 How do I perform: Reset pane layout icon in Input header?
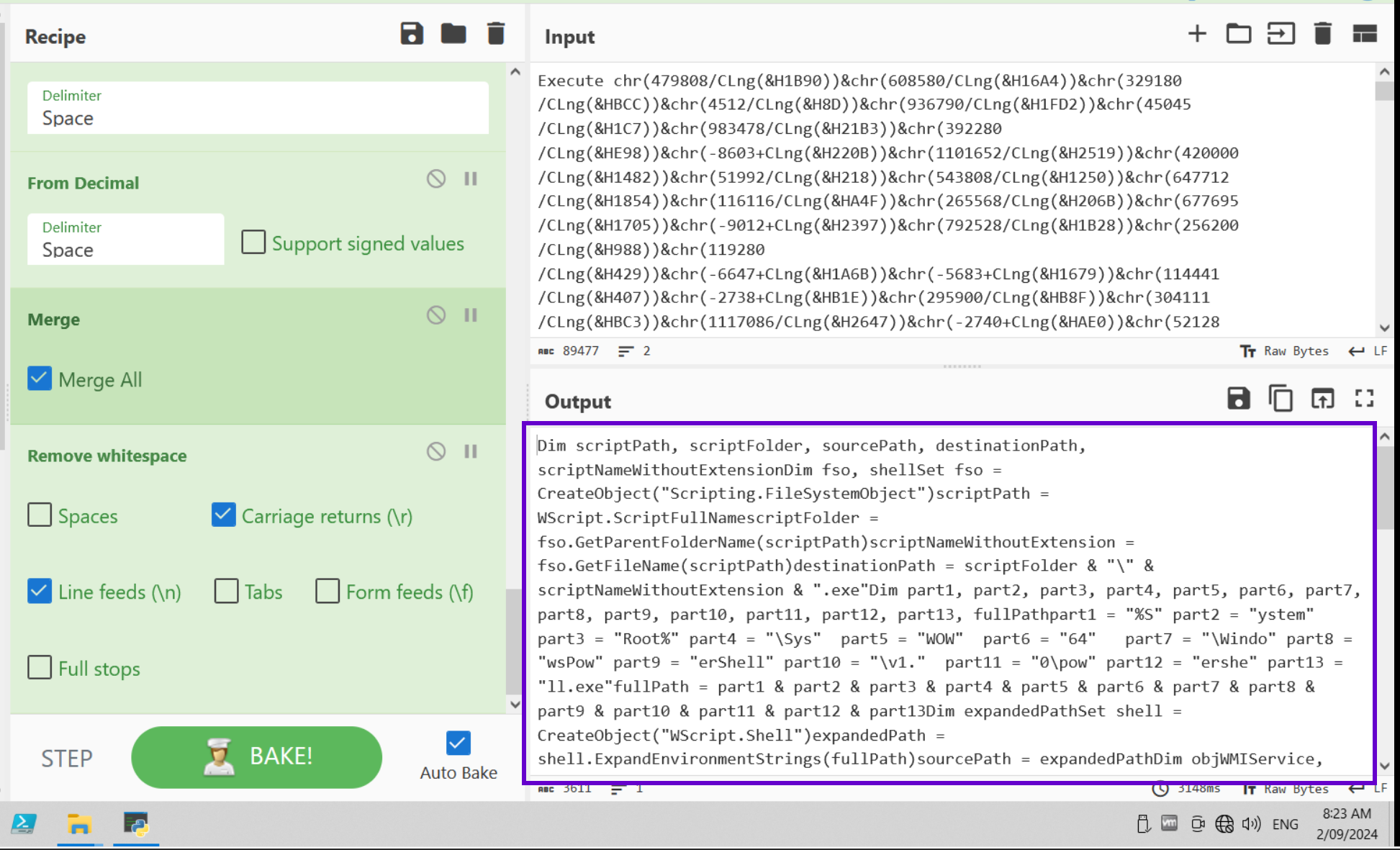click(x=1364, y=34)
